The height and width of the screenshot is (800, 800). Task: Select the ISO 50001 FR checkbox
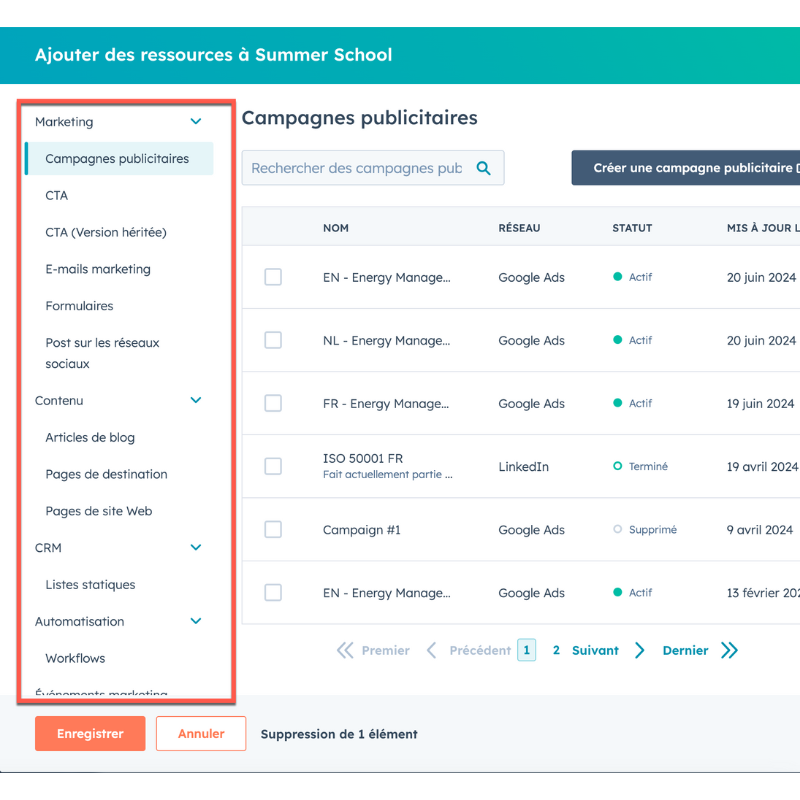click(x=273, y=466)
